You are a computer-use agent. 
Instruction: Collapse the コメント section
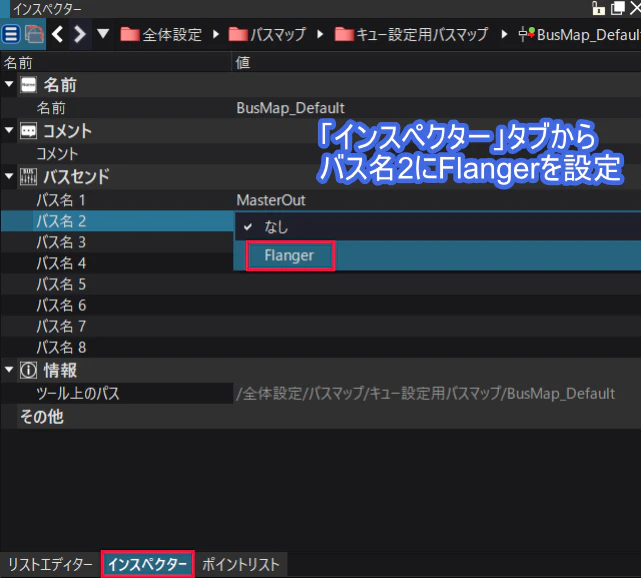pos(9,130)
